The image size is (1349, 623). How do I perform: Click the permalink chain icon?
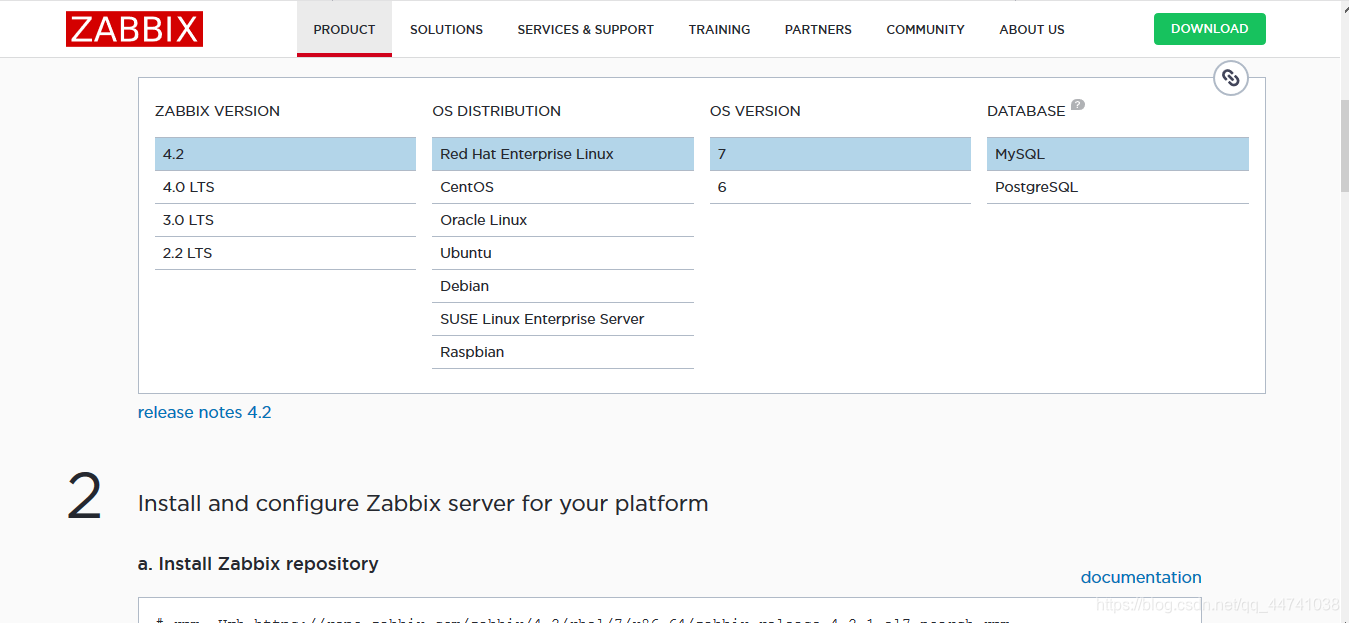pos(1231,78)
